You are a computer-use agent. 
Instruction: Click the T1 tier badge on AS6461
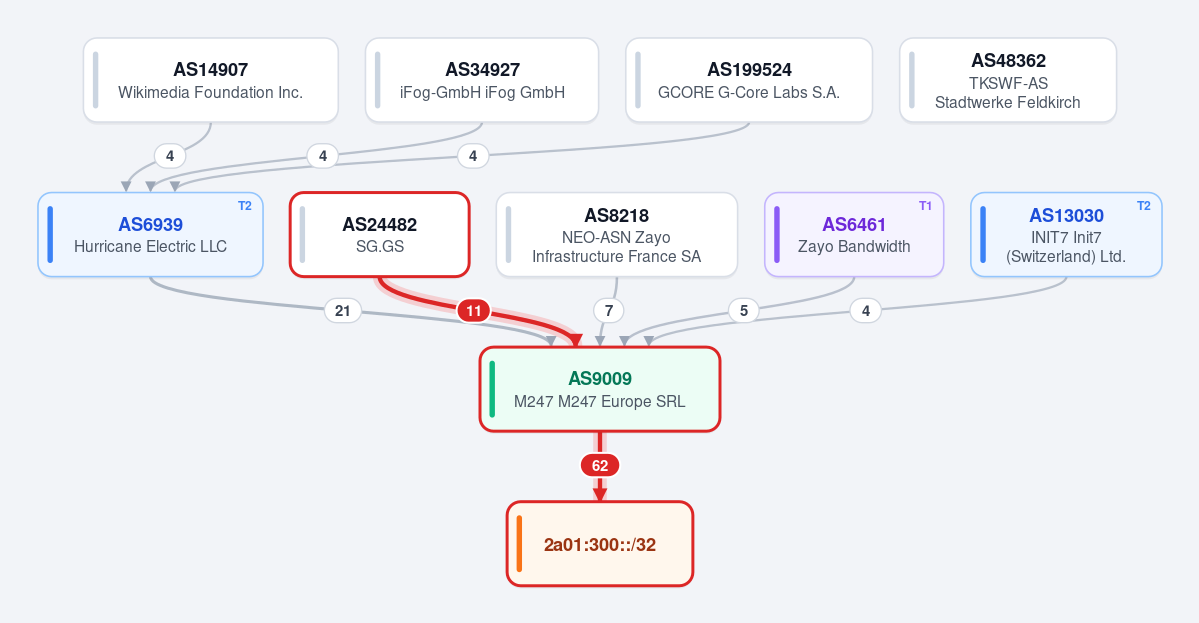[925, 206]
